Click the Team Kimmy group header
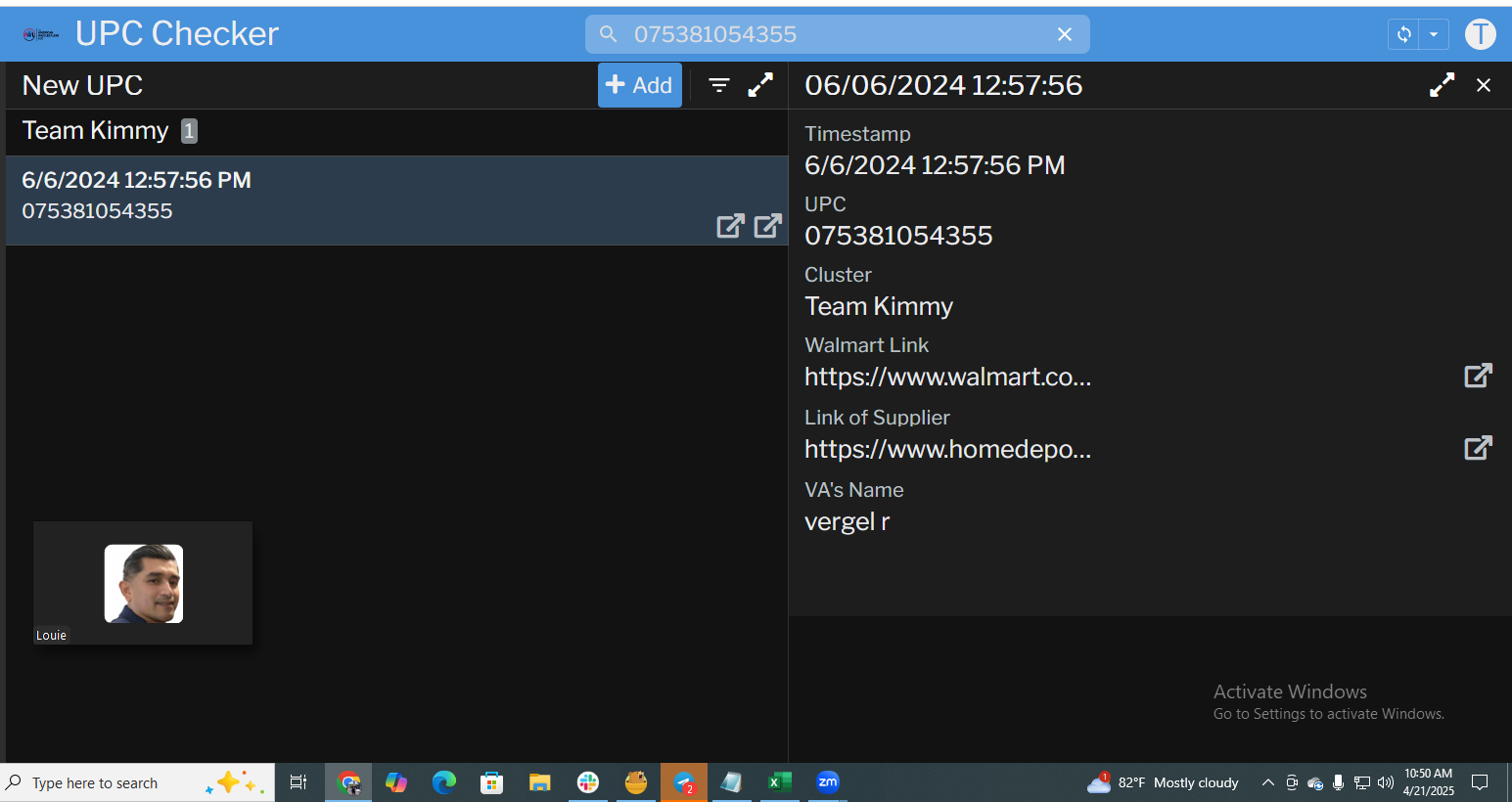The width and height of the screenshot is (1512, 802). 396,131
